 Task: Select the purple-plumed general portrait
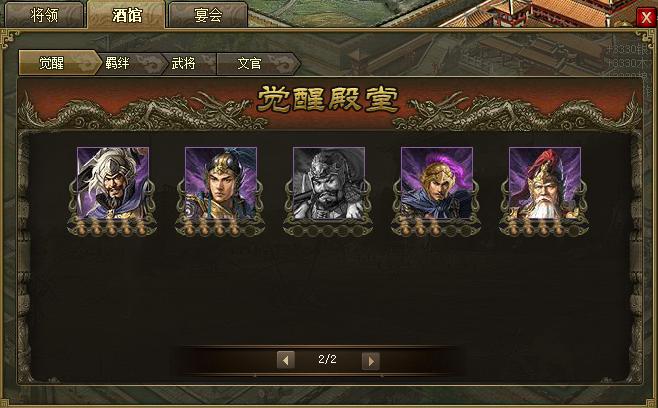[x=437, y=183]
